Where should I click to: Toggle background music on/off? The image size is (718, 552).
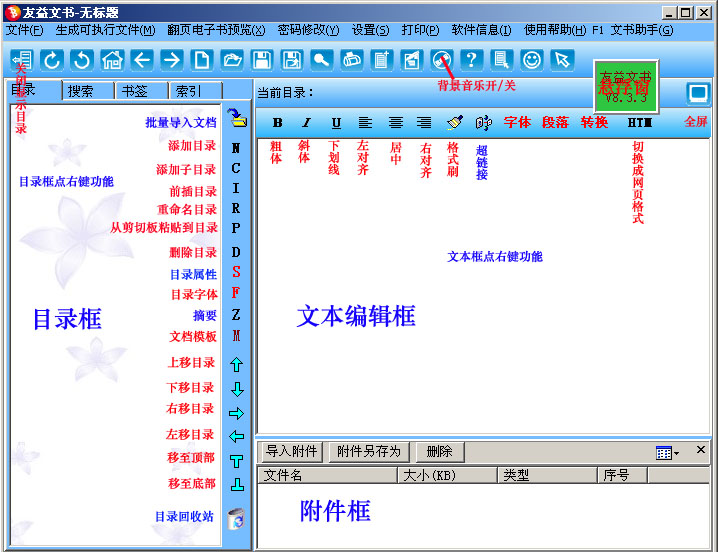point(442,60)
